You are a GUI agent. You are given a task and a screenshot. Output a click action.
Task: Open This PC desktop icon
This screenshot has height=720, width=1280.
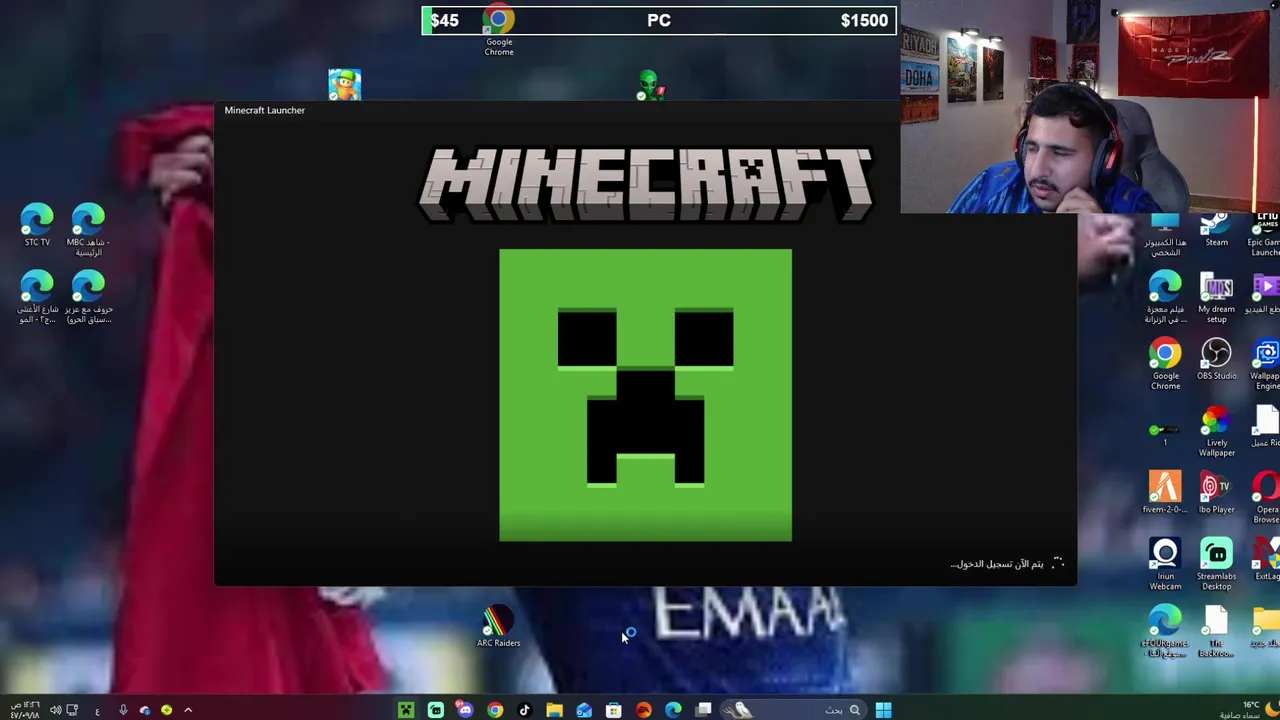tap(1165, 235)
